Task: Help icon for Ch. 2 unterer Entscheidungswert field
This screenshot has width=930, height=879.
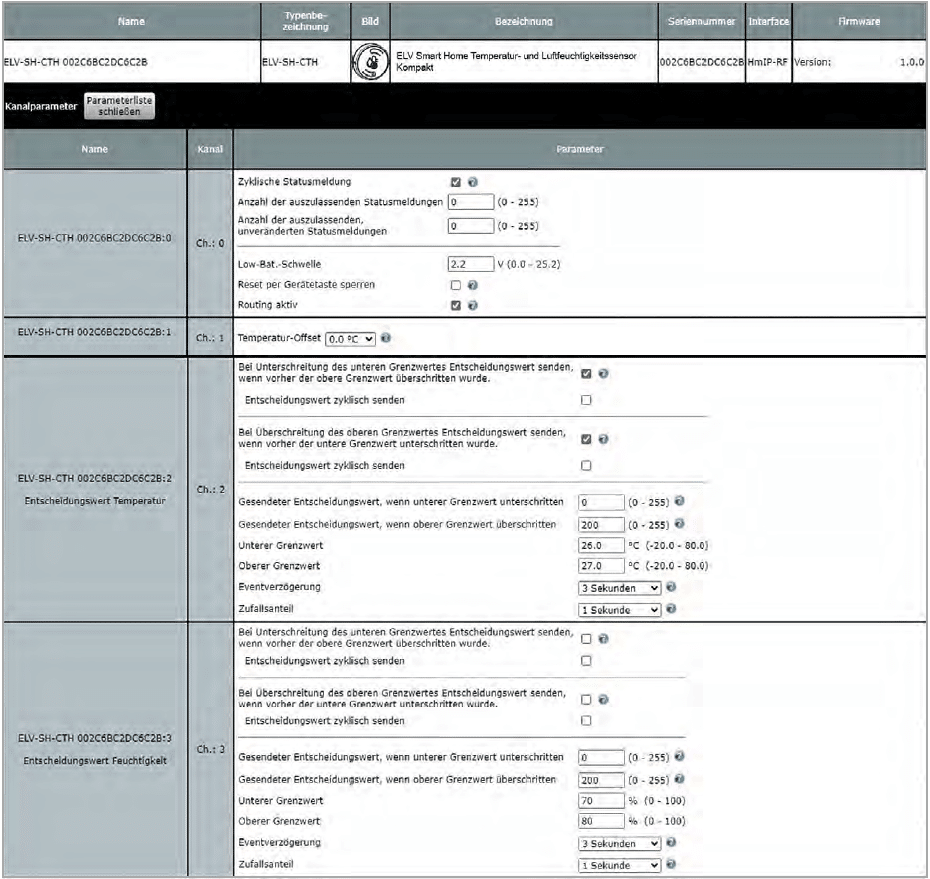Action: [x=680, y=501]
